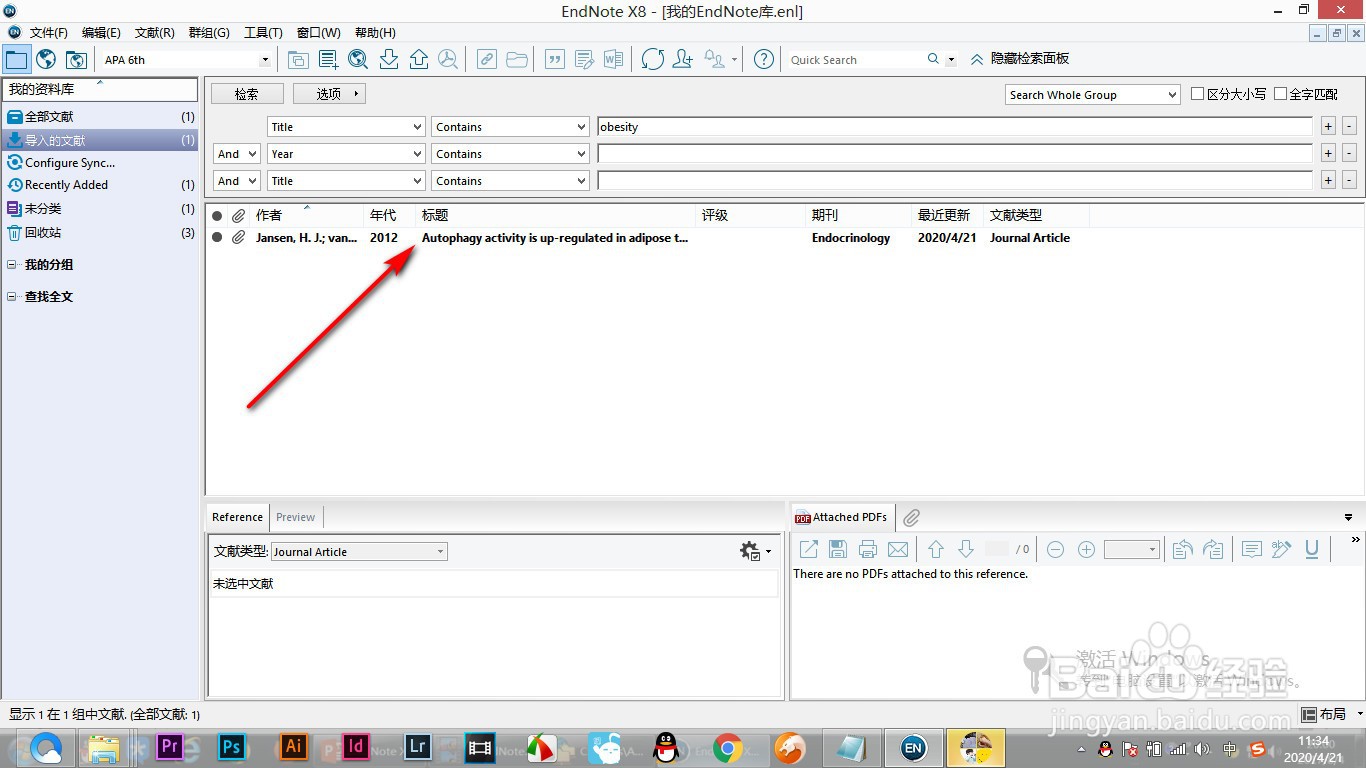Screen dimensions: 1366x768
Task: Click the Sync Library icon
Action: point(653,59)
